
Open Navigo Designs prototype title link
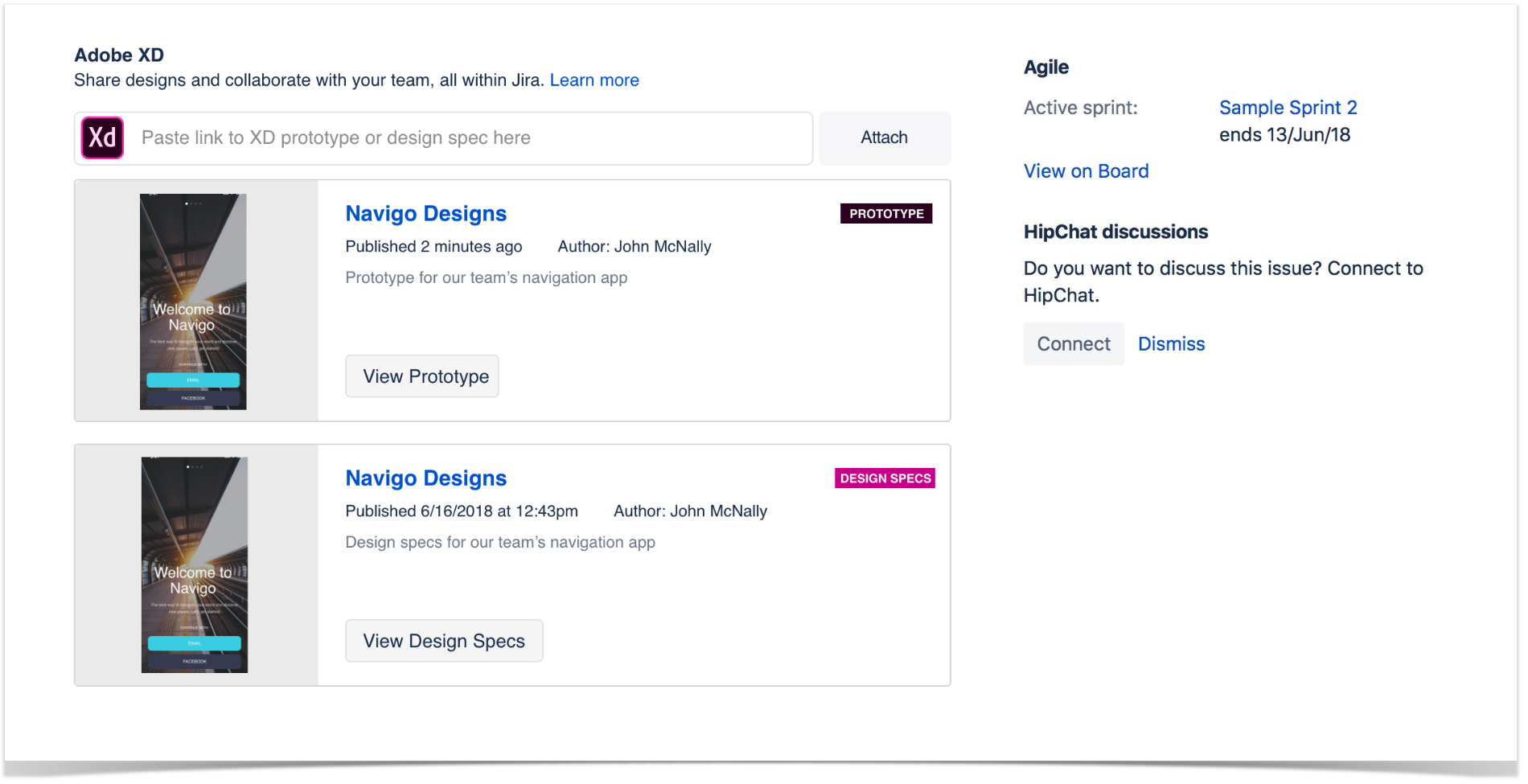tap(426, 213)
